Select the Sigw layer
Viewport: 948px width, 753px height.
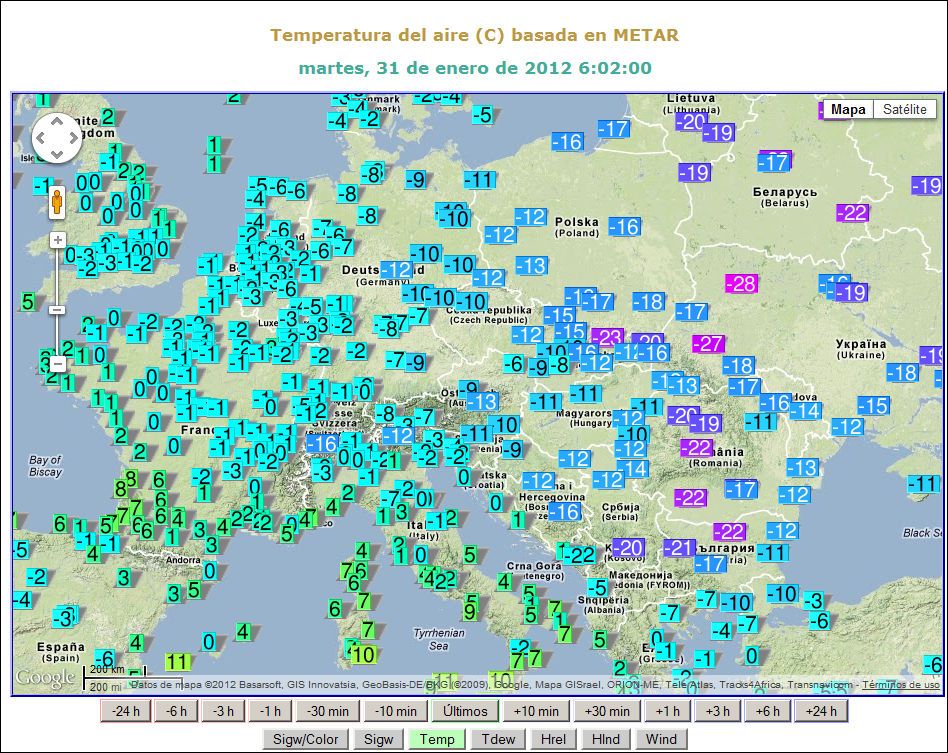tap(378, 739)
